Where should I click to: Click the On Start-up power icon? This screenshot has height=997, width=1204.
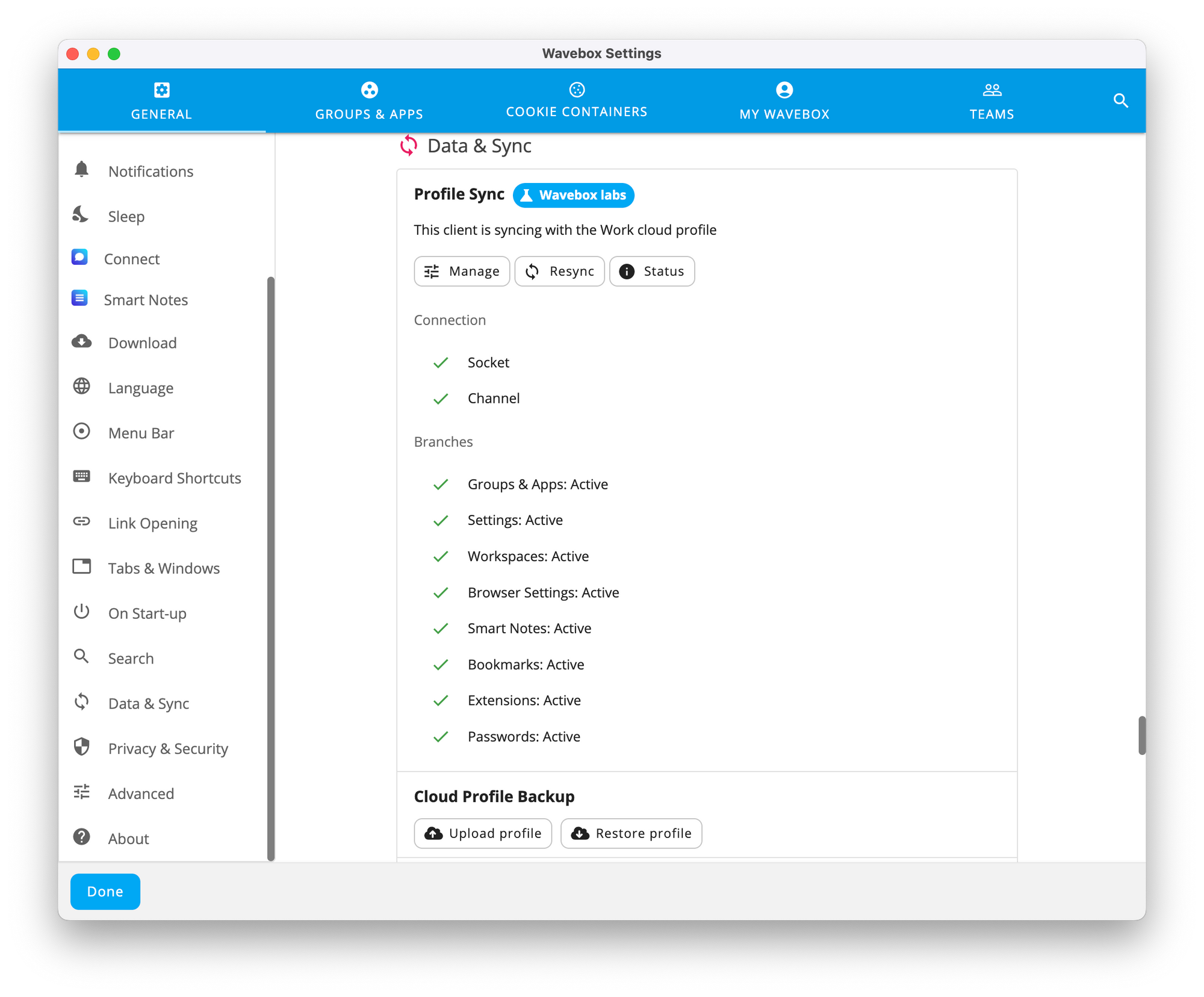82,612
